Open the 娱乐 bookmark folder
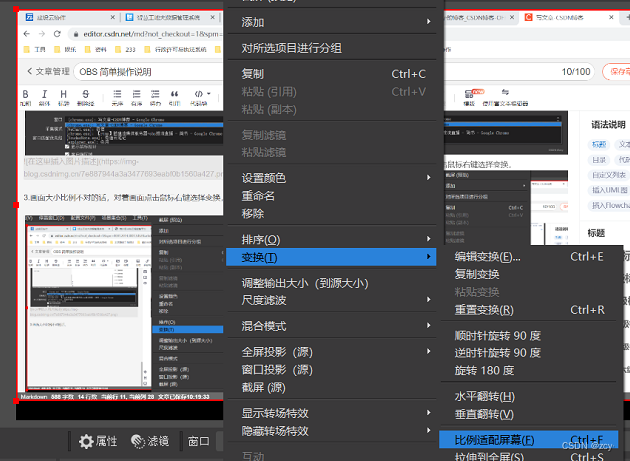The width and height of the screenshot is (630, 461). point(65,49)
